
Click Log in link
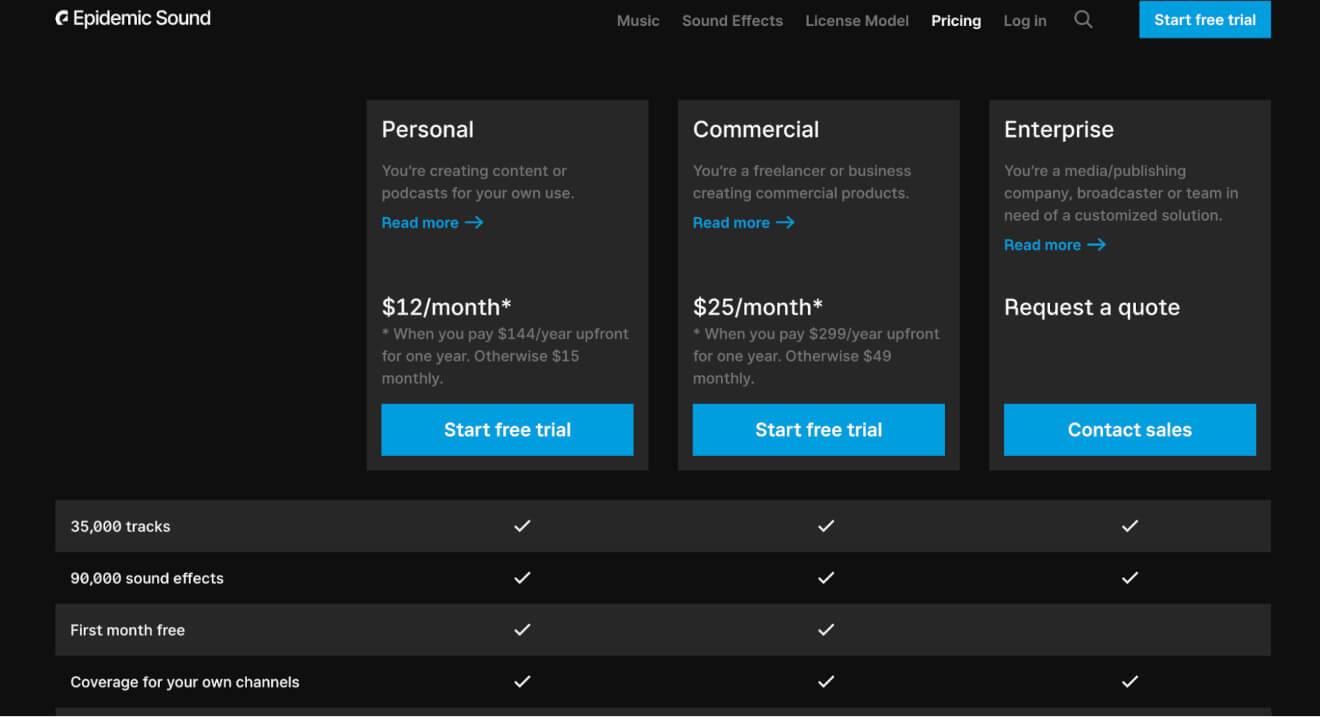[1025, 20]
